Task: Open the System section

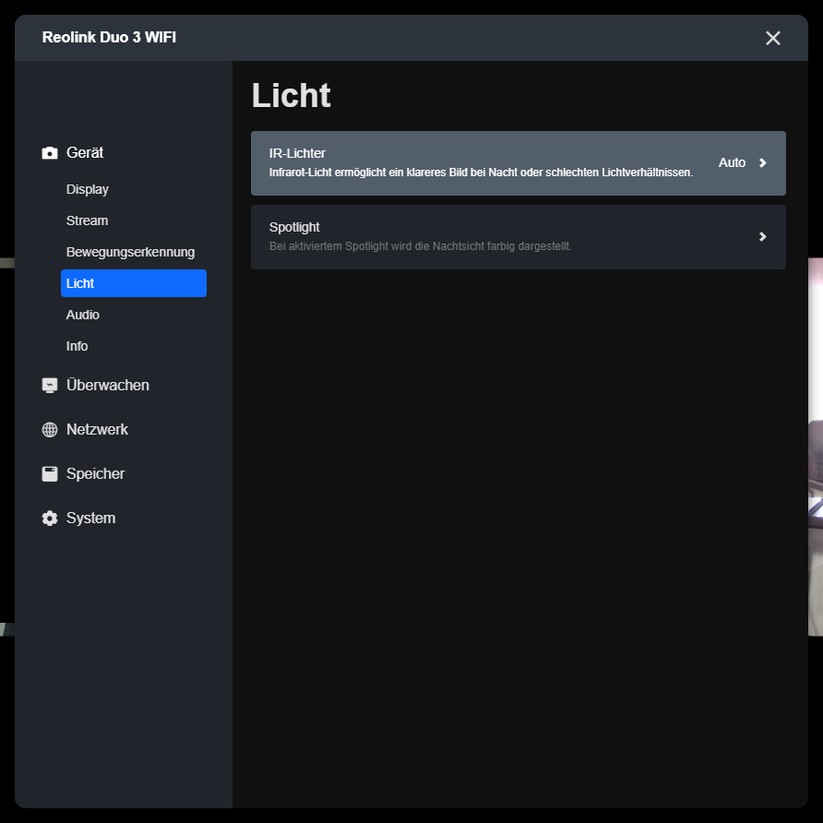Action: pyautogui.click(x=92, y=517)
